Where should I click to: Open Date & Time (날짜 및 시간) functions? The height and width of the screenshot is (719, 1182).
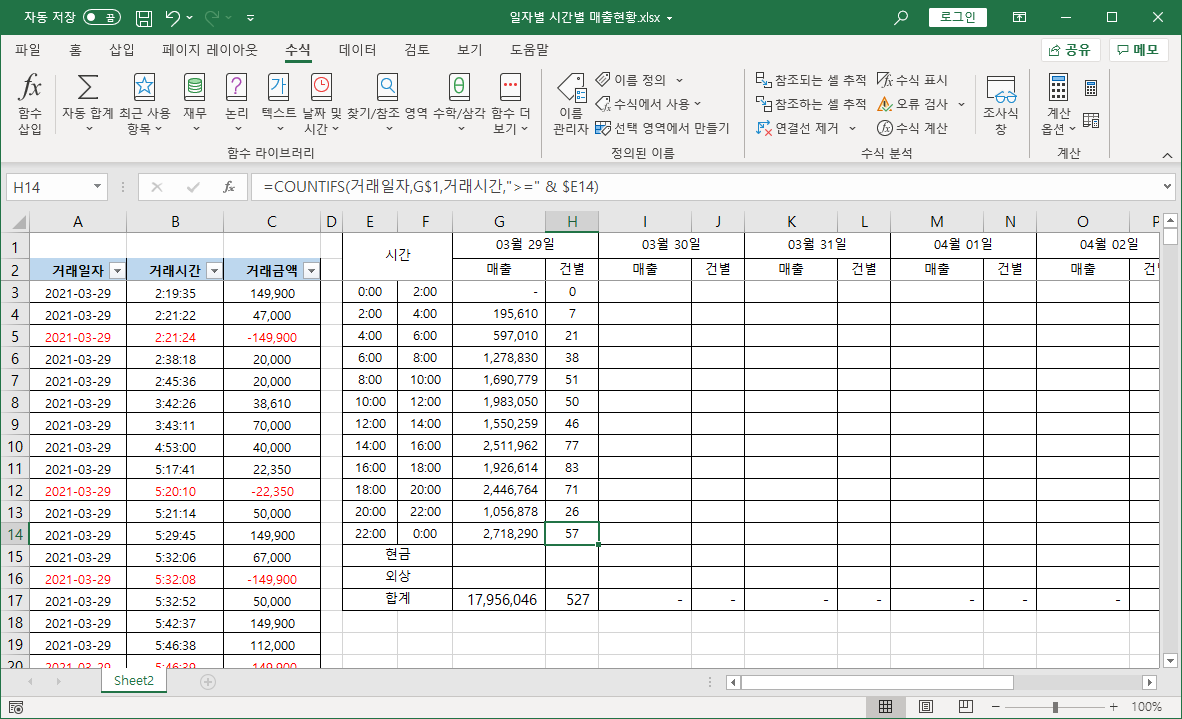[321, 104]
